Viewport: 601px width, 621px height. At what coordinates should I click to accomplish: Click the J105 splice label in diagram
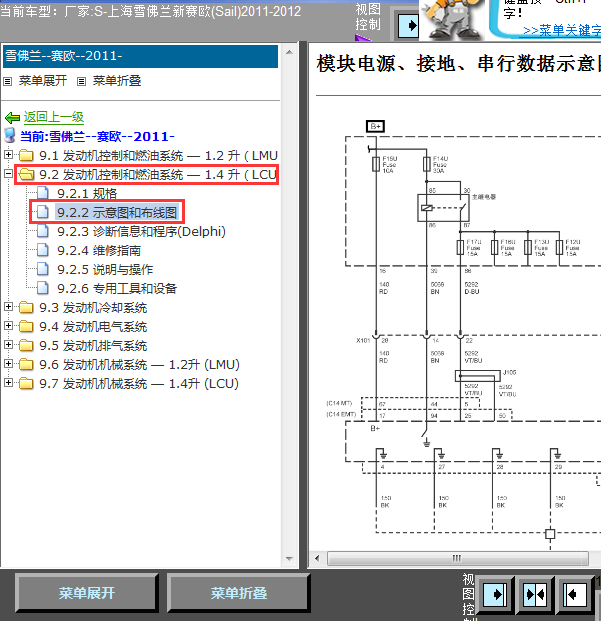point(509,372)
